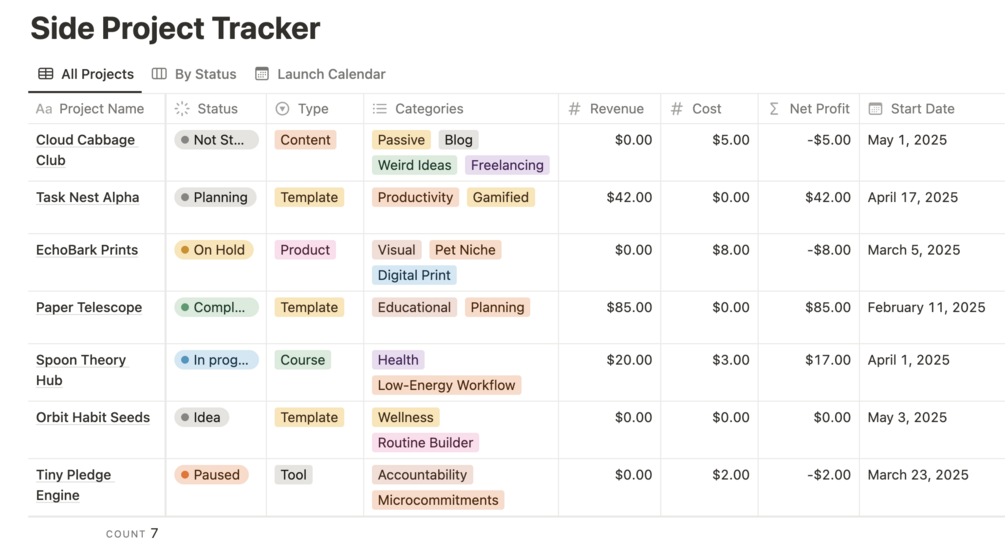Image resolution: width=1005 pixels, height=555 pixels.
Task: Click the hash icon beside Revenue header
Action: pyautogui.click(x=574, y=109)
